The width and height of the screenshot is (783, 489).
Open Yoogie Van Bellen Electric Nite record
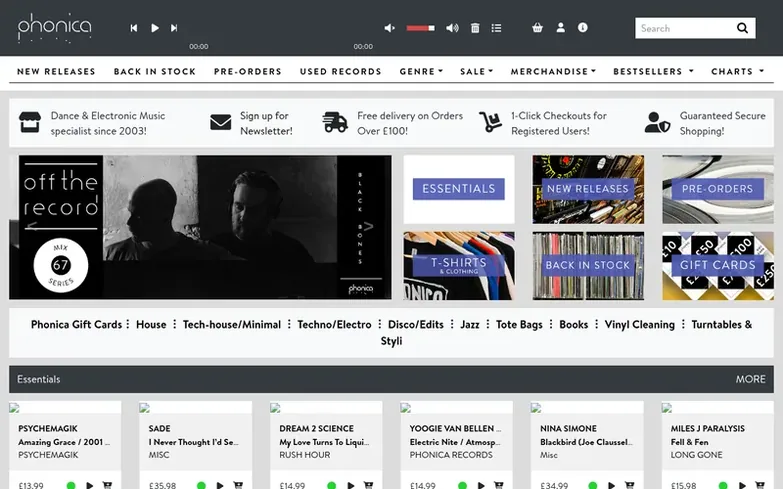coord(455,442)
